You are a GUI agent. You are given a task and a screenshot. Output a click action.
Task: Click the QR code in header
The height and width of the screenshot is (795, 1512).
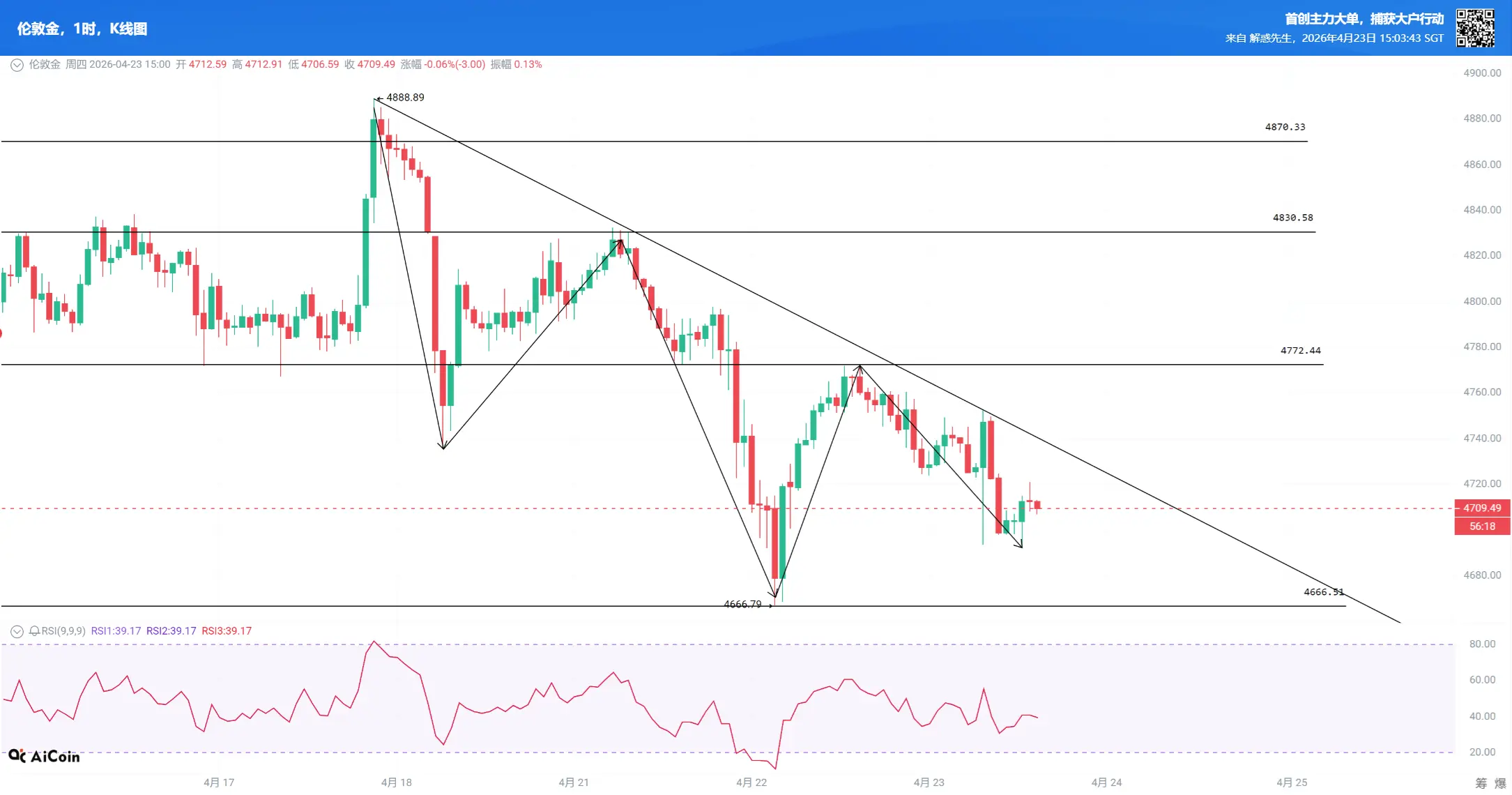pyautogui.click(x=1475, y=28)
